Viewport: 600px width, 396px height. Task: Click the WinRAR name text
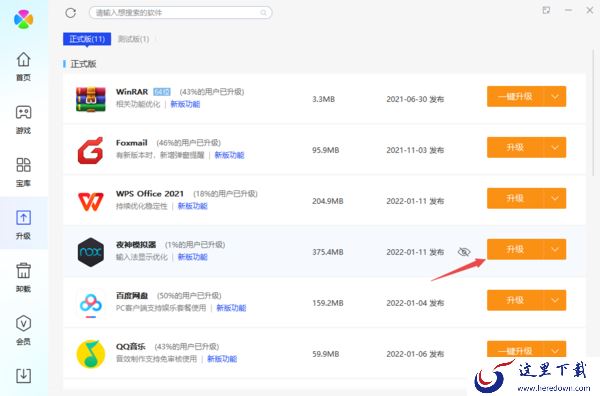(132, 92)
